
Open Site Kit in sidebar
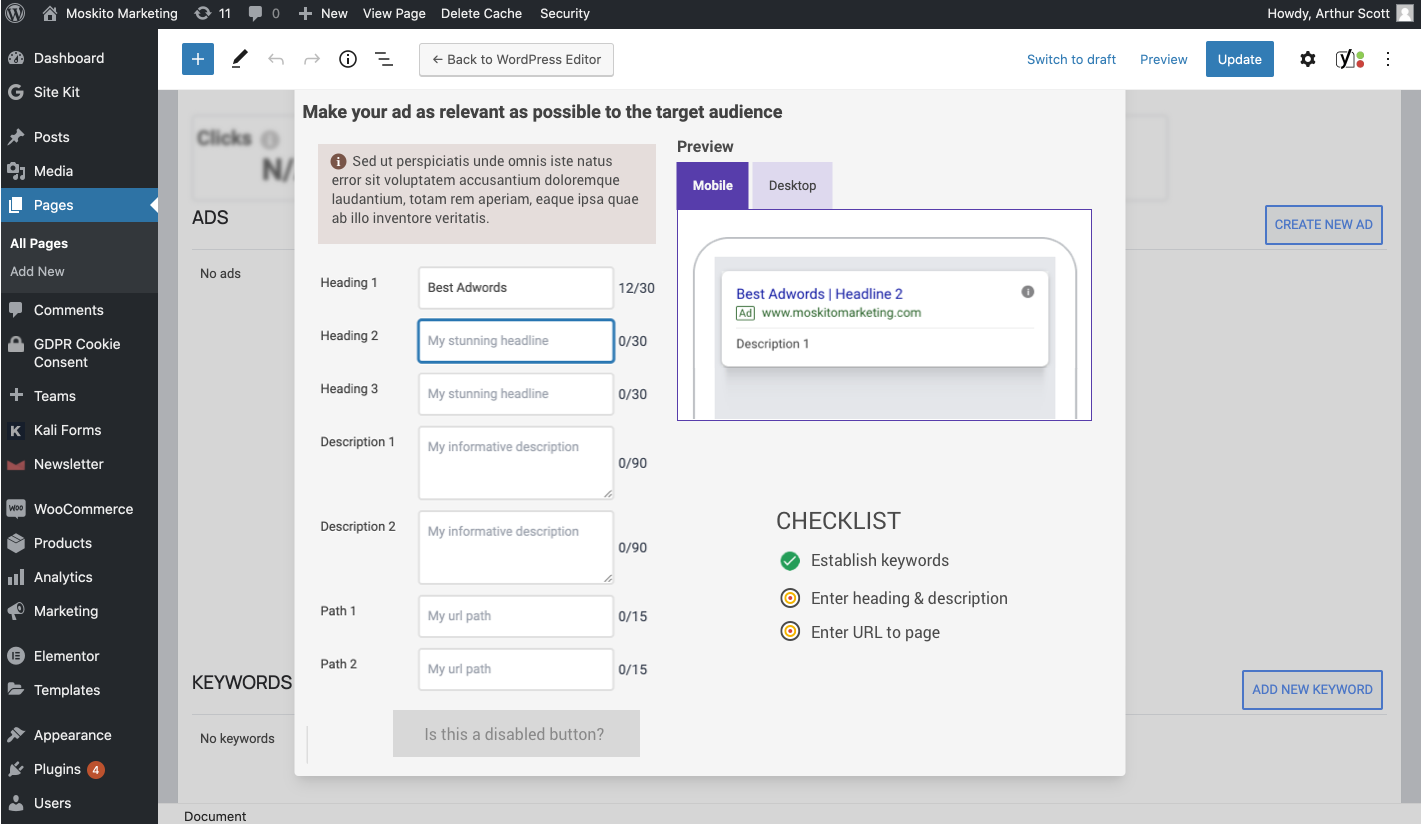[x=79, y=92]
